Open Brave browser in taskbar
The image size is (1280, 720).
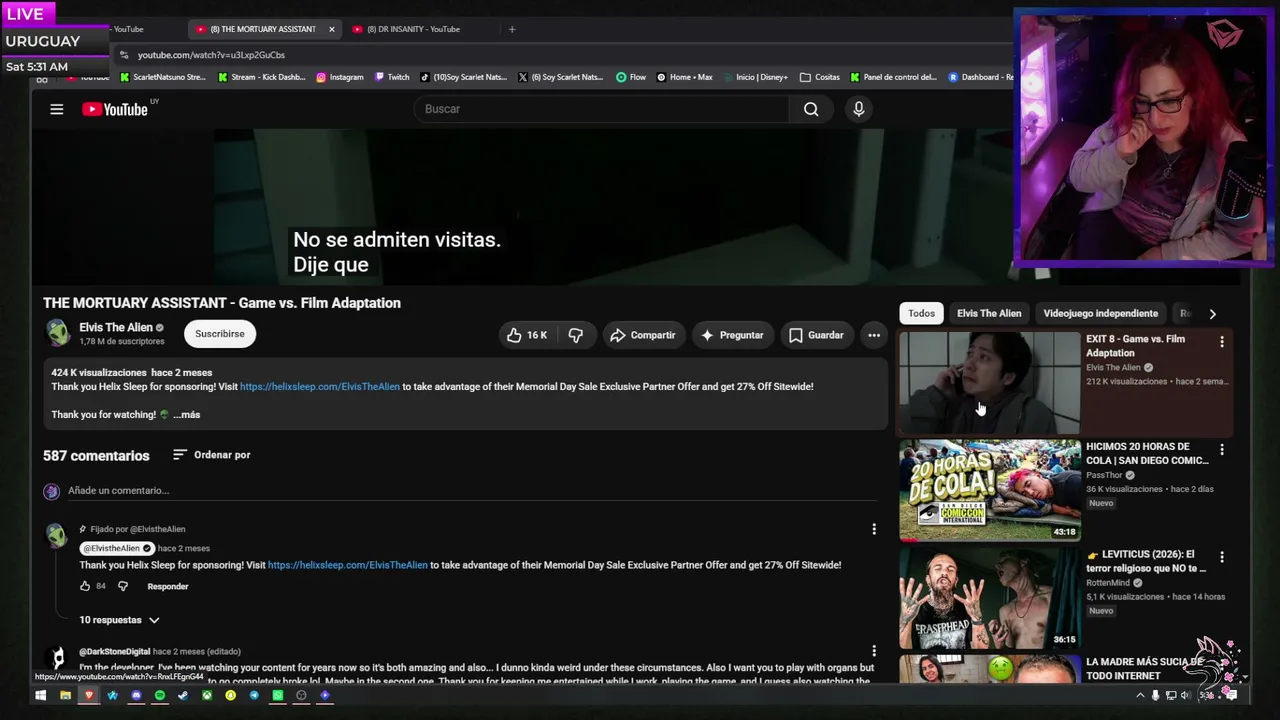89,695
